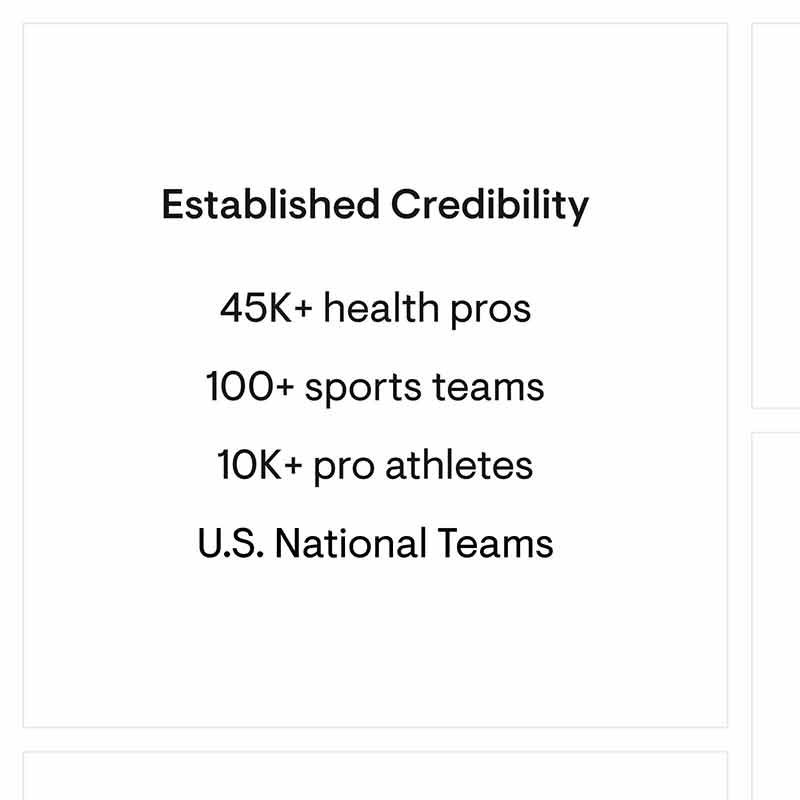Open the partially visible card along the bottom
Viewport: 800px width, 800px height.
pos(375,776)
